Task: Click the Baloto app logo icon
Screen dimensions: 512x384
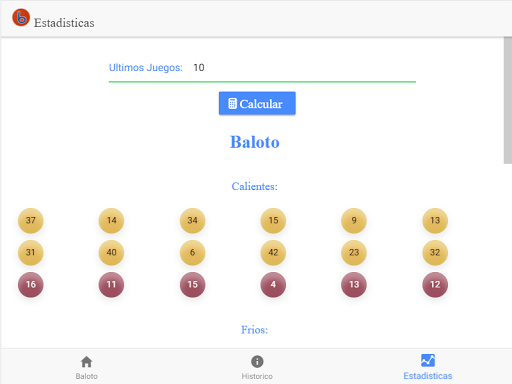Action: pos(21,17)
